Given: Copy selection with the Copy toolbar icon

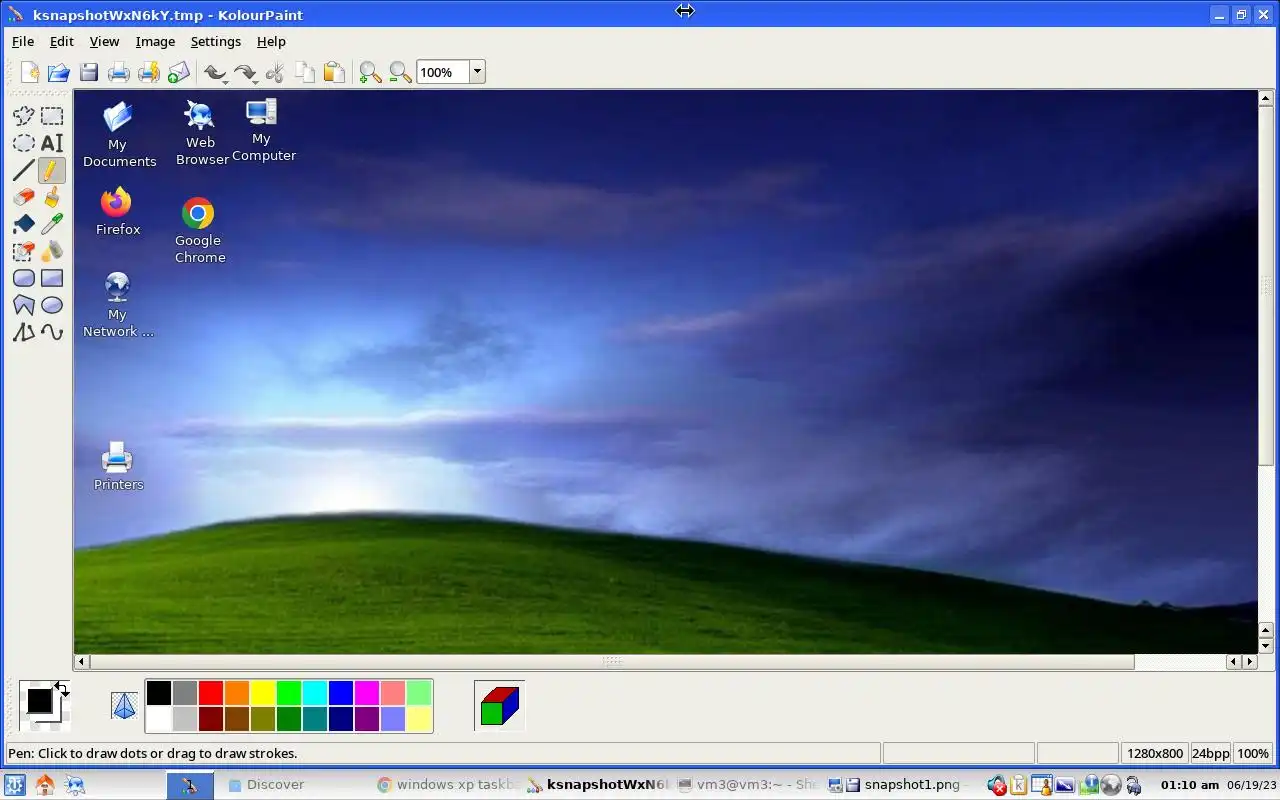Looking at the screenshot, I should click(x=305, y=72).
